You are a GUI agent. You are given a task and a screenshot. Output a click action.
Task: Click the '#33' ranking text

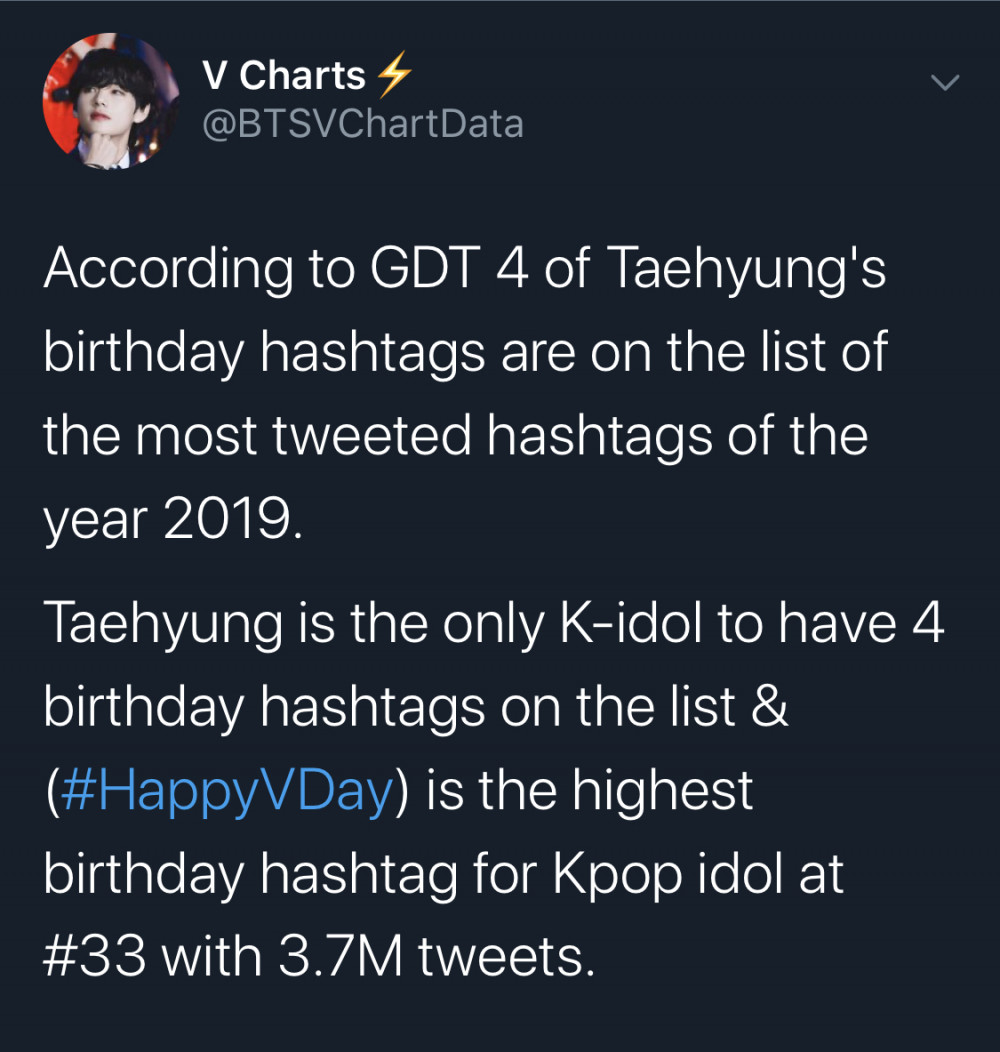(x=95, y=957)
